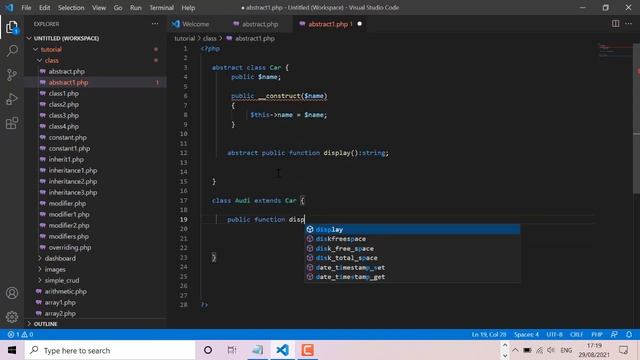The height and width of the screenshot is (360, 640).
Task: Open editor more actions ellipsis
Action: (x=628, y=24)
